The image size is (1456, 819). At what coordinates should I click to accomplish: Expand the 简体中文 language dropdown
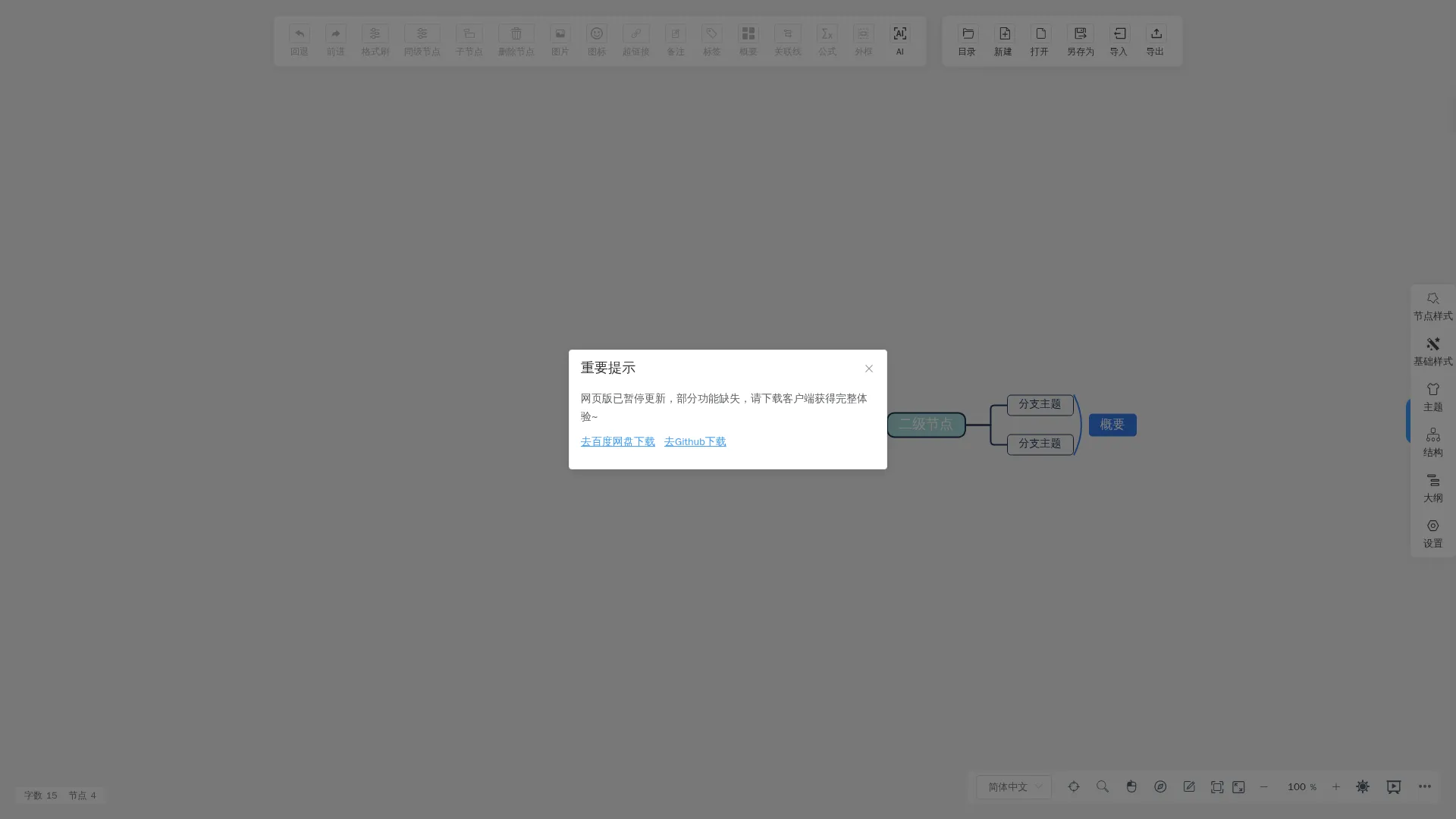pos(1014,787)
